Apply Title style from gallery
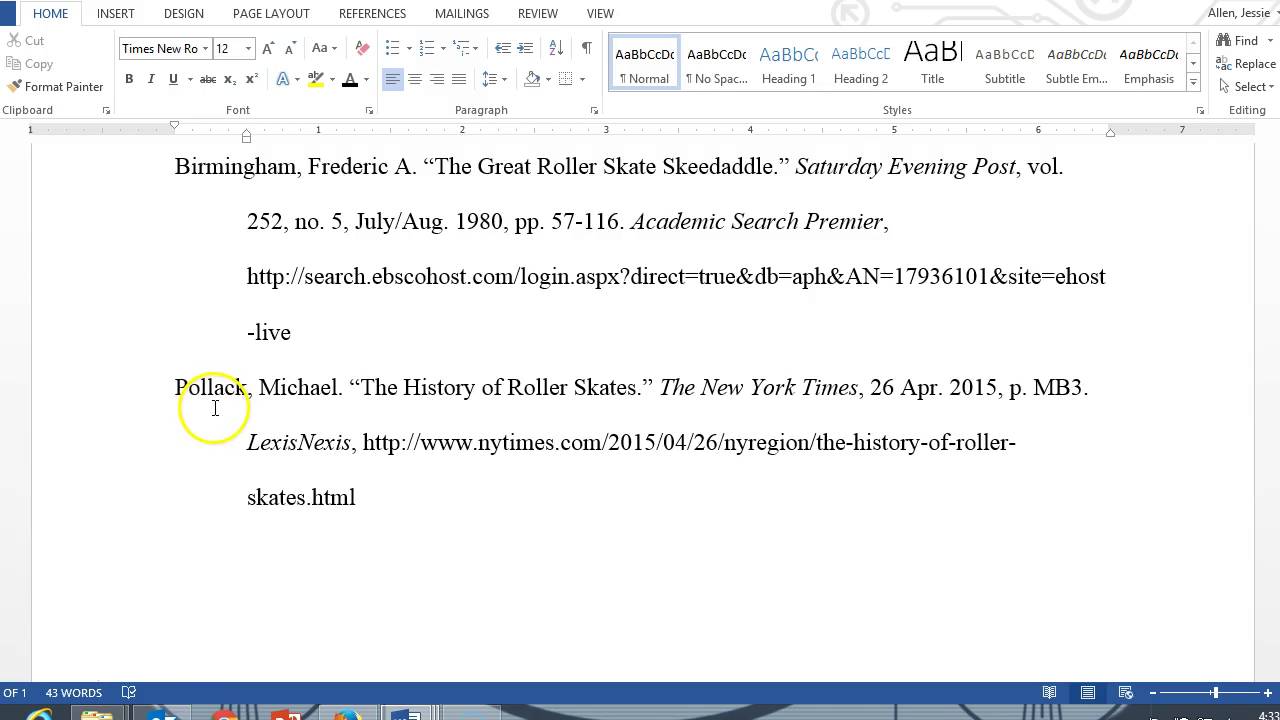 coord(933,64)
